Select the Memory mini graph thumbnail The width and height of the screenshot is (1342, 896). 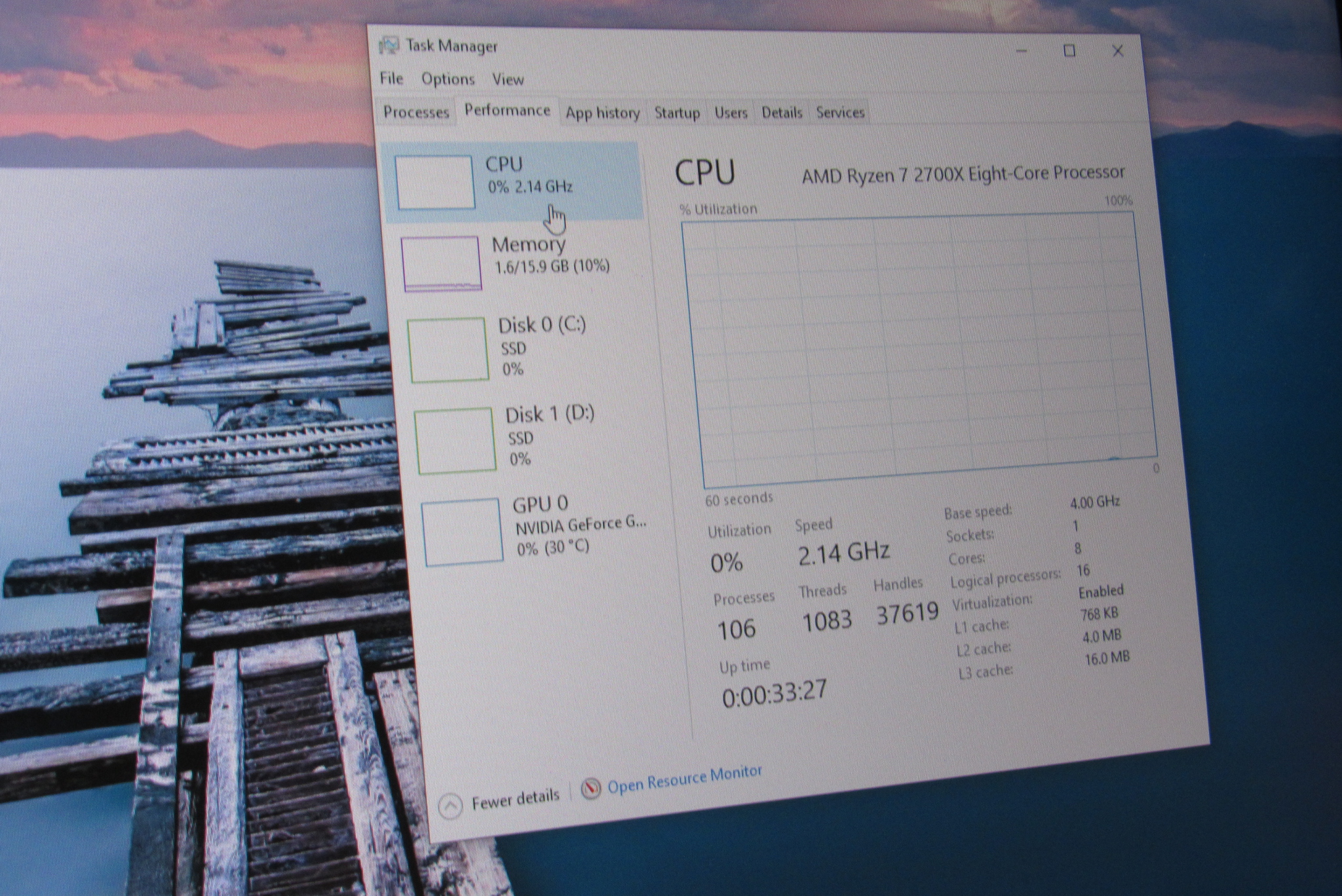(442, 263)
